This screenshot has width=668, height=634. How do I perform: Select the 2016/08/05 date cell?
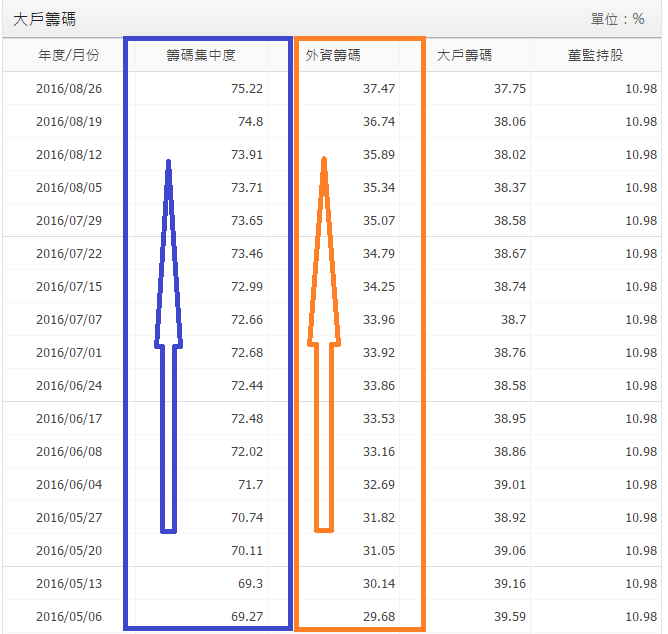pyautogui.click(x=69, y=188)
